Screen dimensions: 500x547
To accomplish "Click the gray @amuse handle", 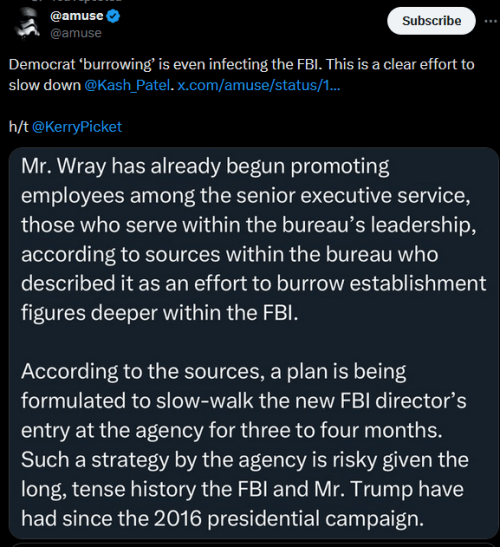I will [76, 33].
